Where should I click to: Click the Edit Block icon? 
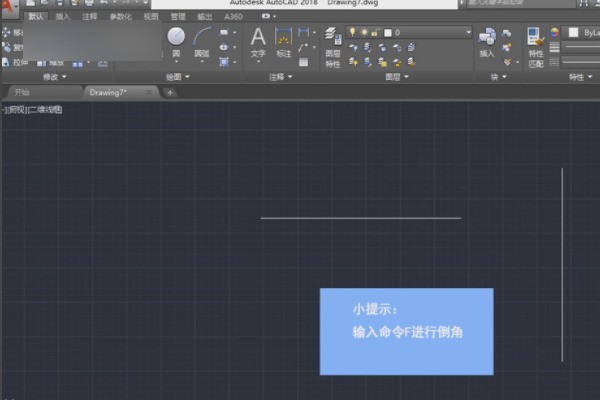507,47
